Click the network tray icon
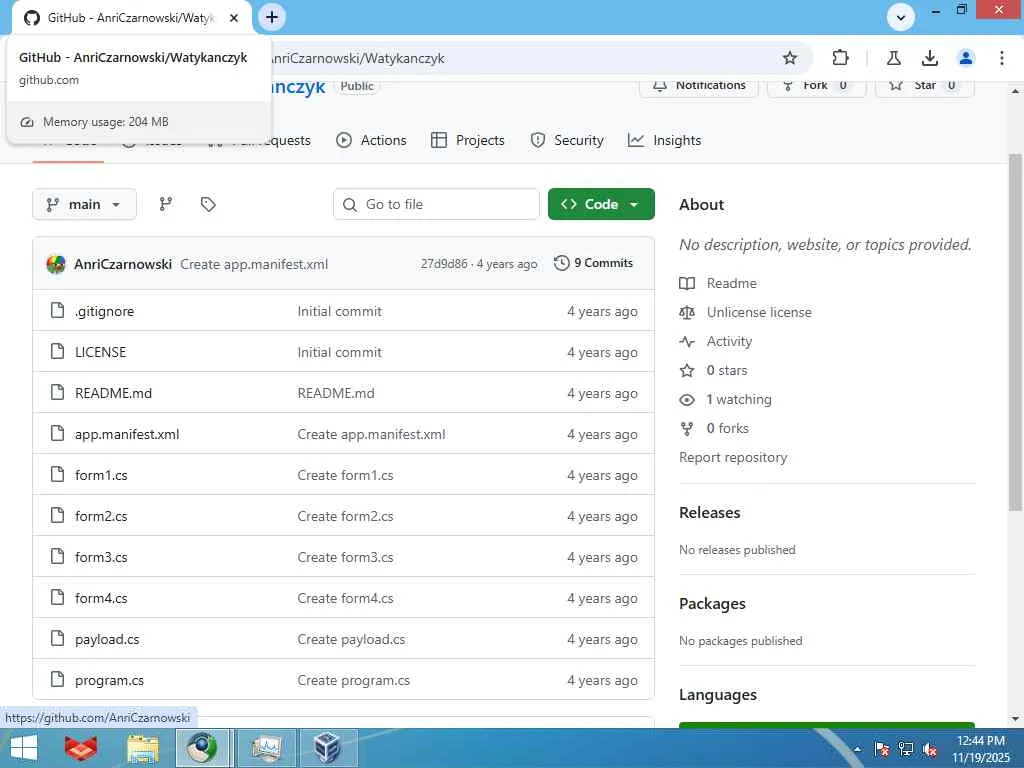The image size is (1024, 768). pos(906,749)
